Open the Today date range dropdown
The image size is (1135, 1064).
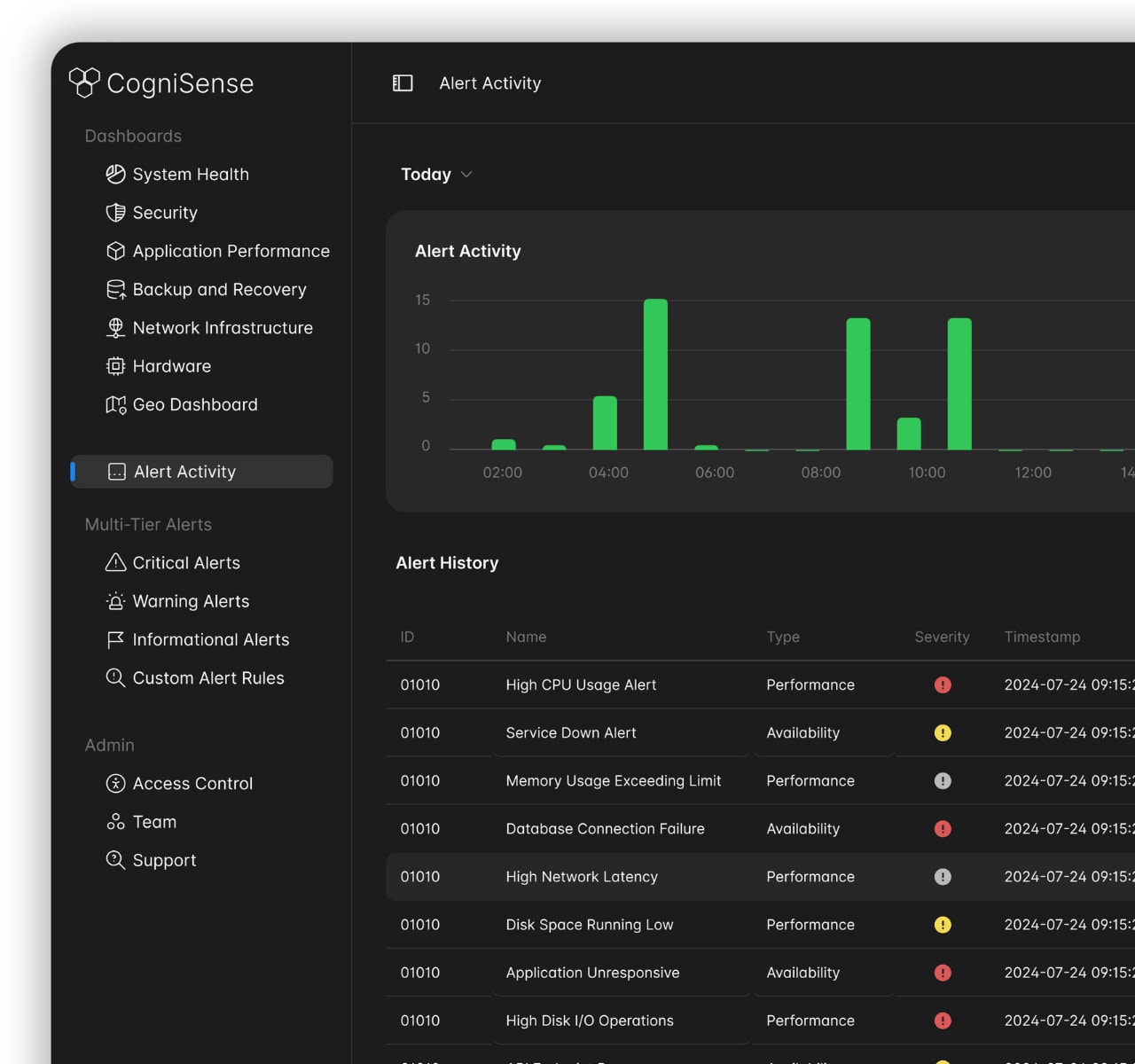(436, 175)
